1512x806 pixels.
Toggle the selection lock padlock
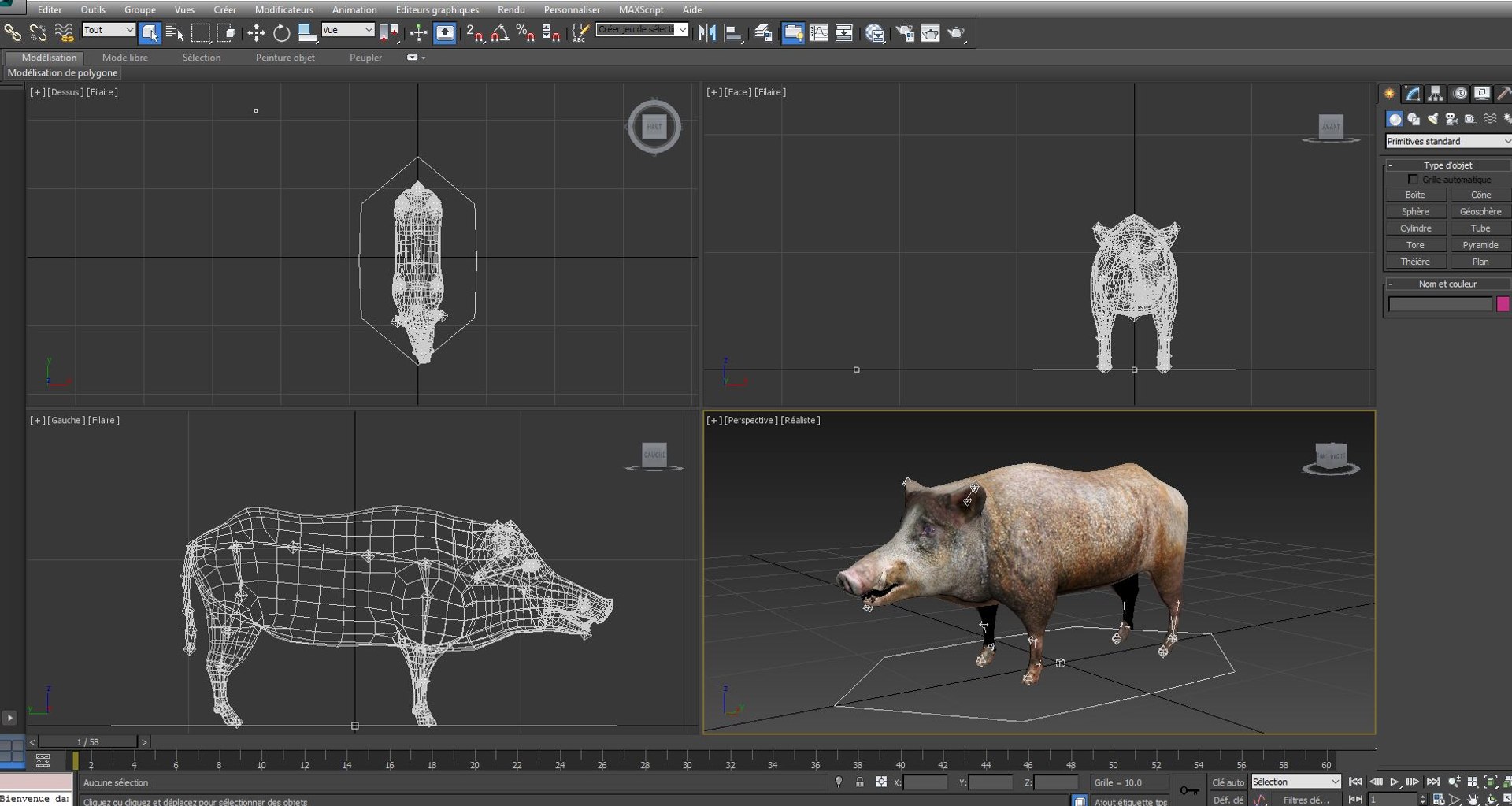[859, 782]
